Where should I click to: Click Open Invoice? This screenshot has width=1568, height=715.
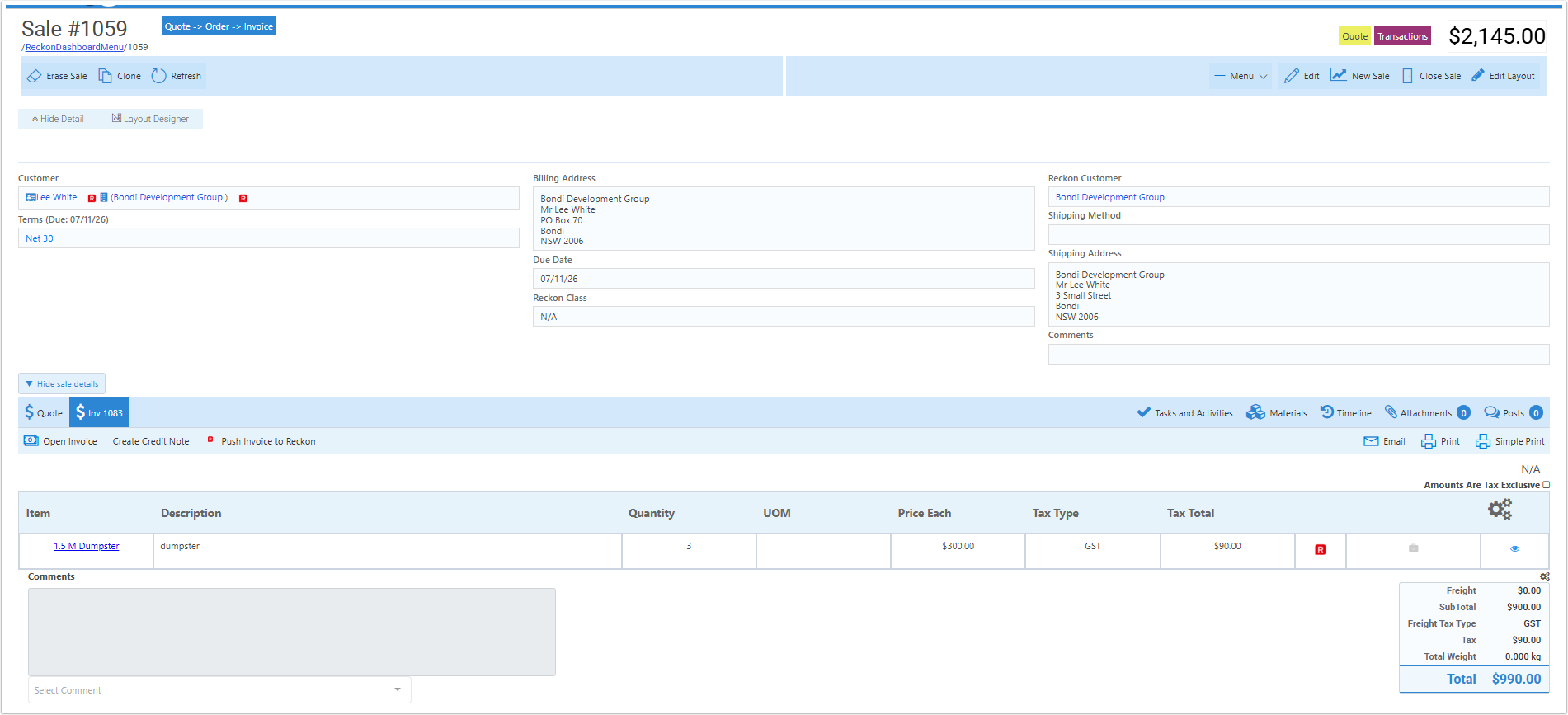coord(60,441)
